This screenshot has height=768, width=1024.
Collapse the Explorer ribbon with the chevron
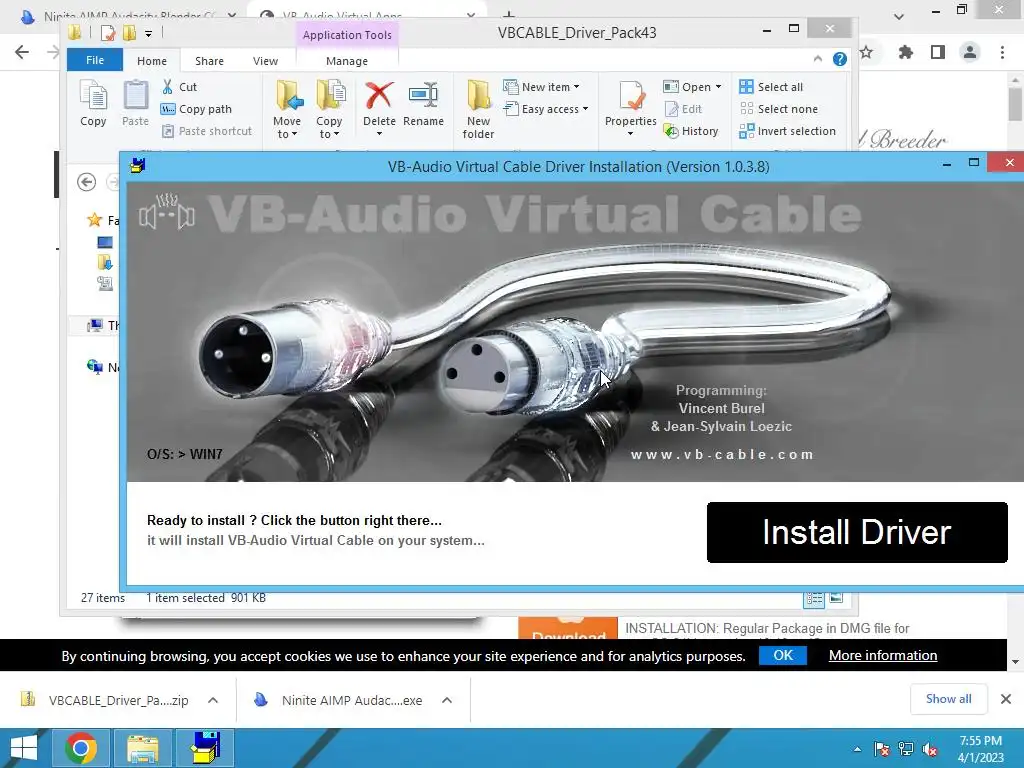click(x=818, y=59)
